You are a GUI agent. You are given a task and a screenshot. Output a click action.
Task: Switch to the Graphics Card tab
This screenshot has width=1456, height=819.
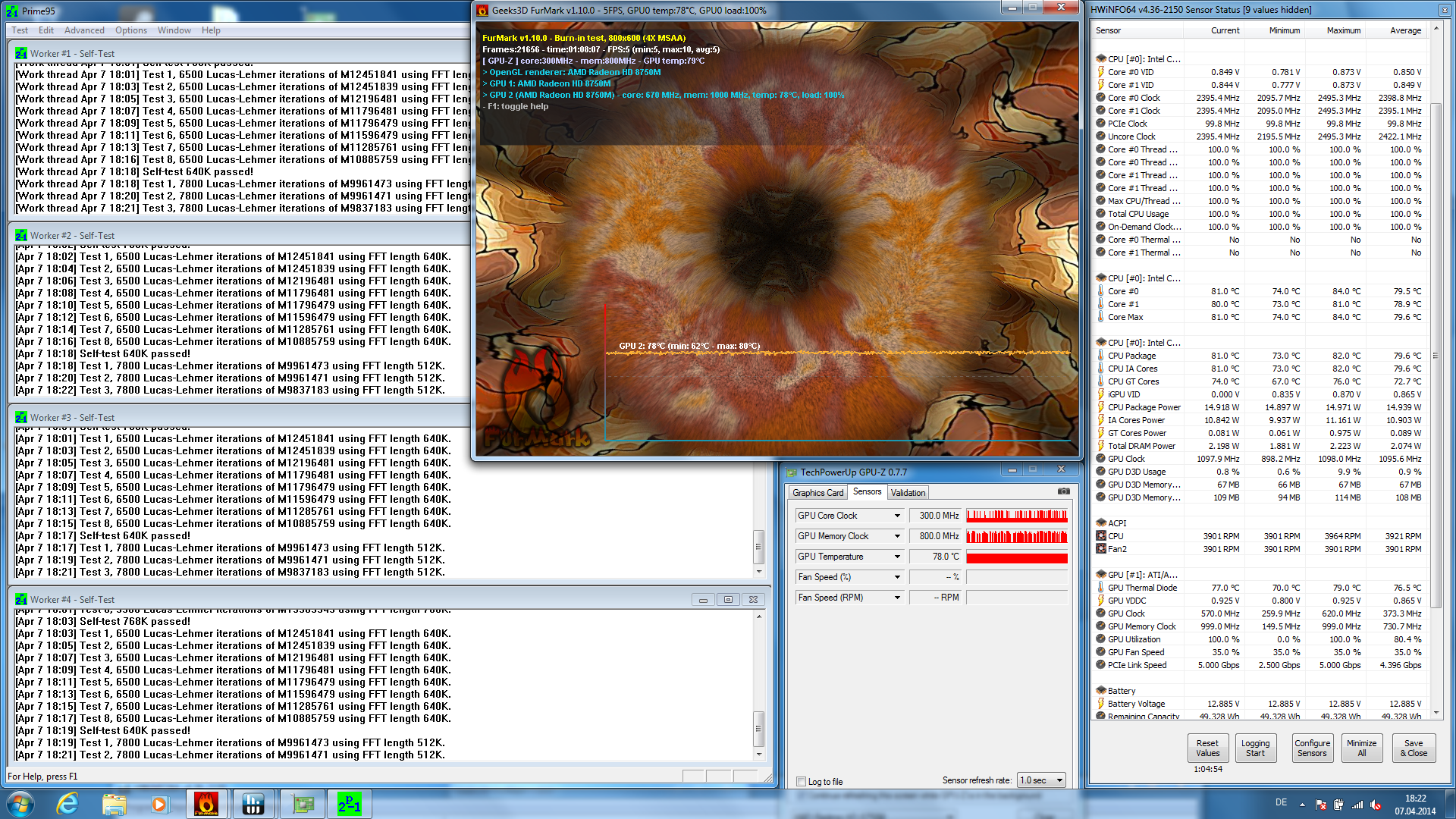tap(817, 493)
